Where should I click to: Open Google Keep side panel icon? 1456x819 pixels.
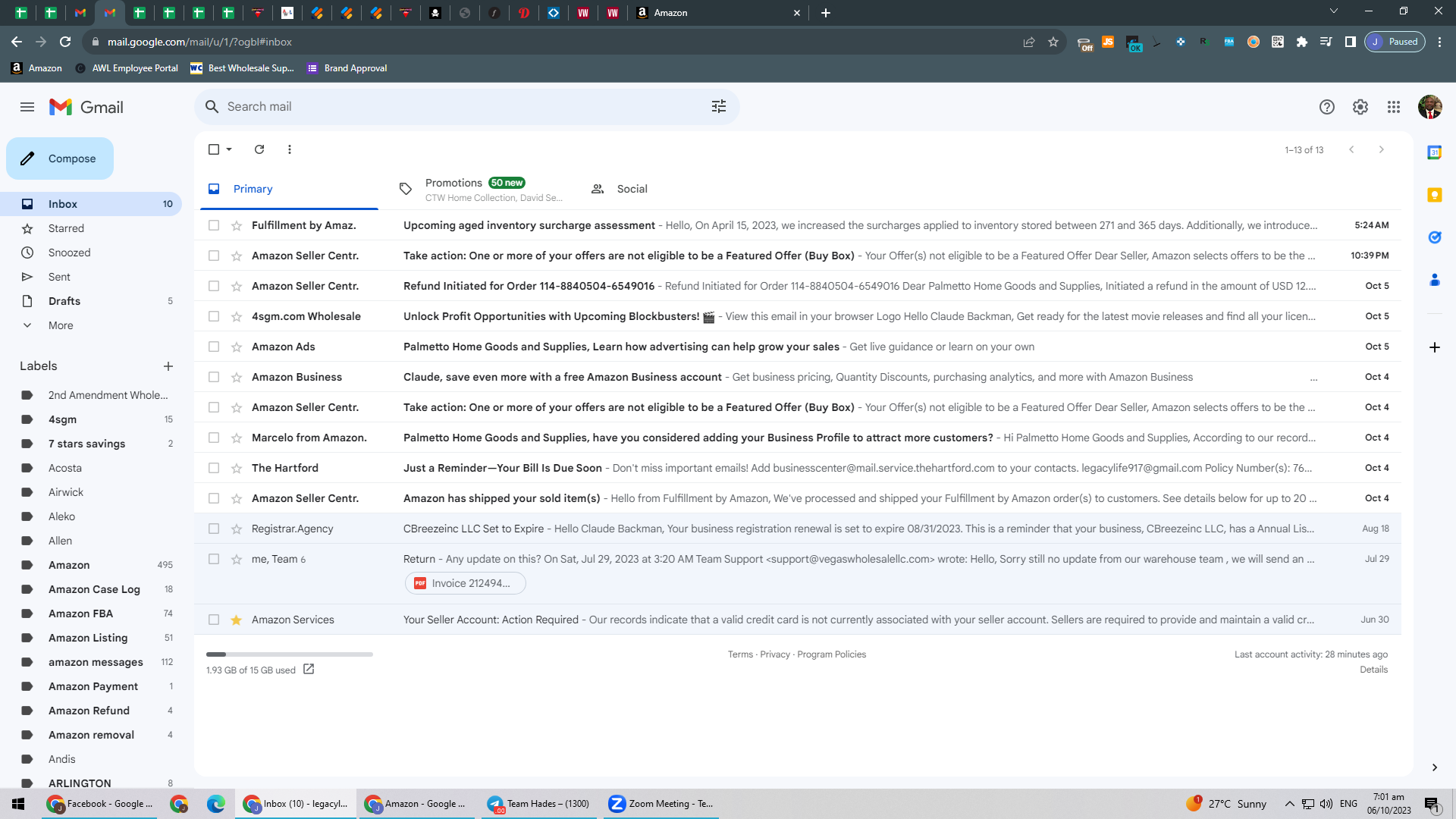(x=1435, y=195)
